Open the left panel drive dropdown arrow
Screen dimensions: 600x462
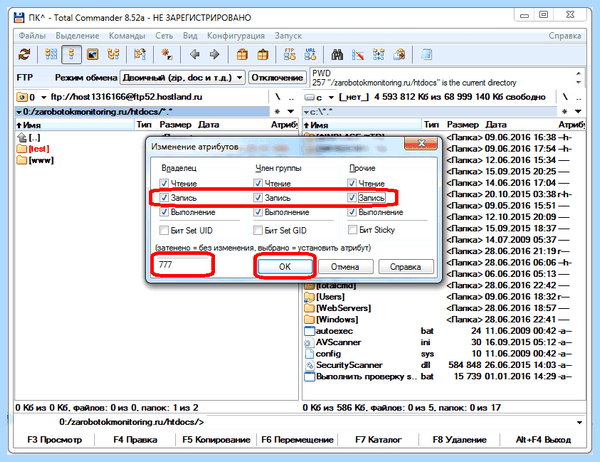pos(44,97)
